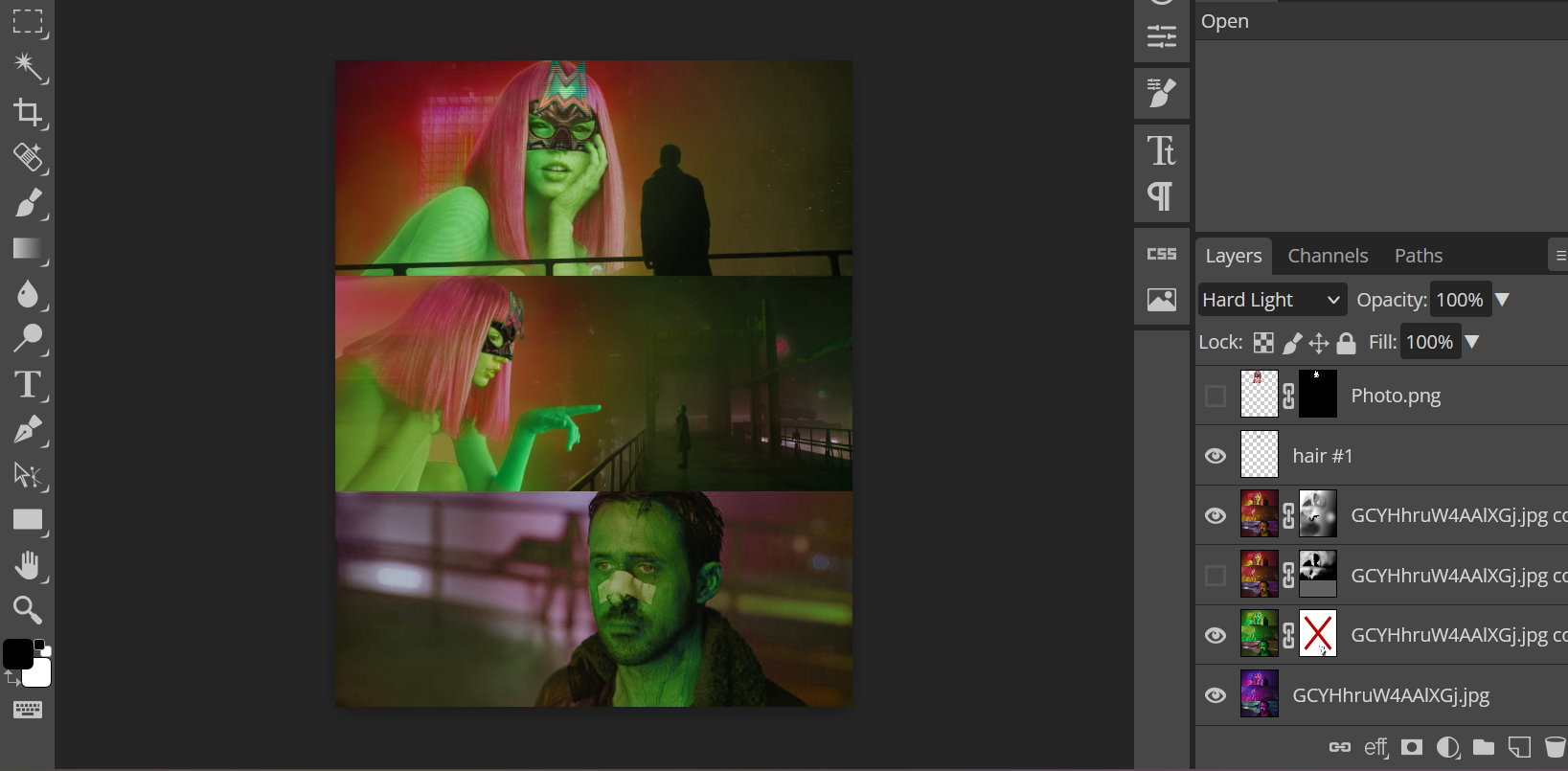This screenshot has width=1568, height=771.
Task: Select the Photo.png layer mask thumbnail
Action: click(x=1317, y=394)
